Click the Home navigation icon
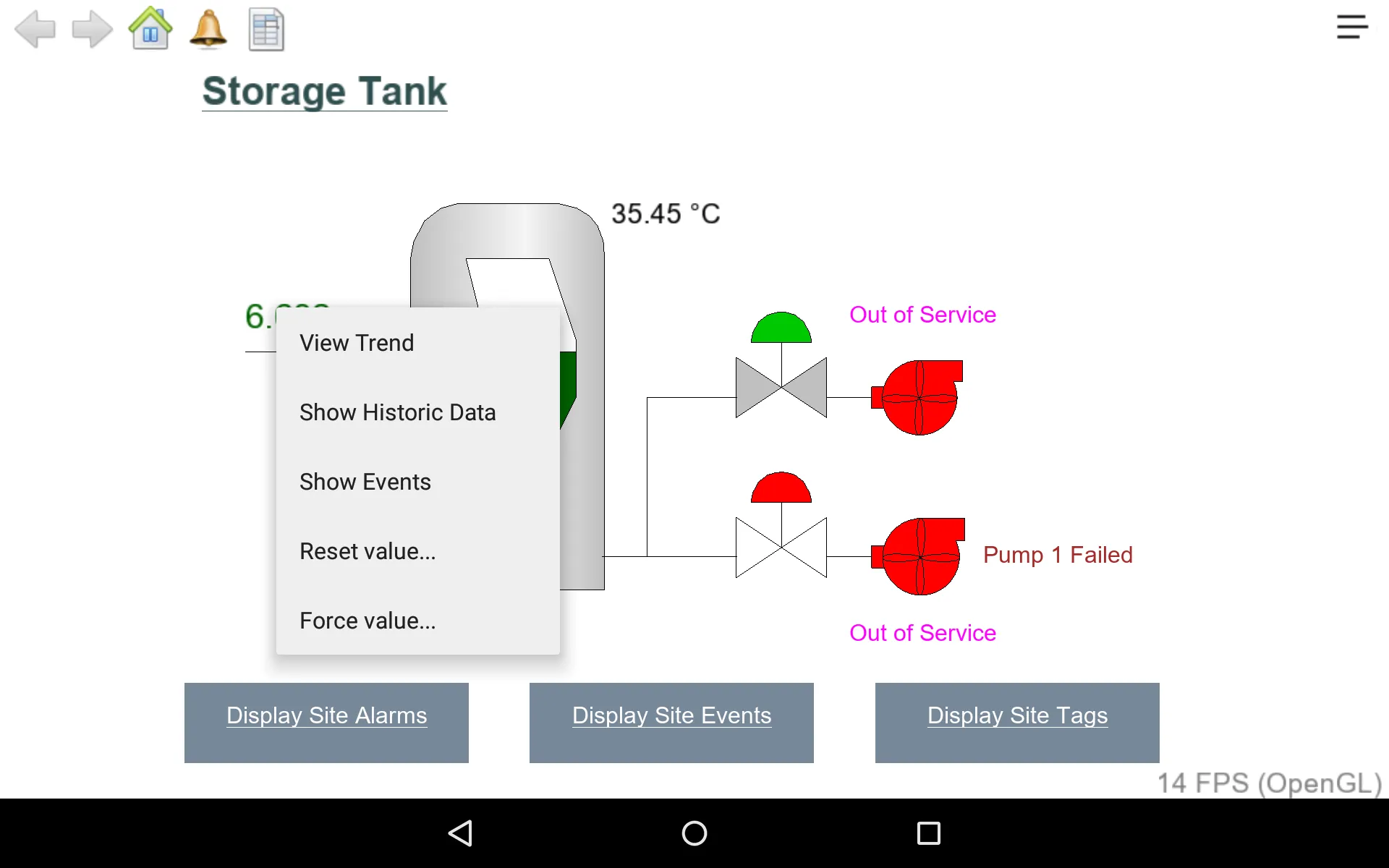1389x868 pixels. pyautogui.click(x=150, y=30)
